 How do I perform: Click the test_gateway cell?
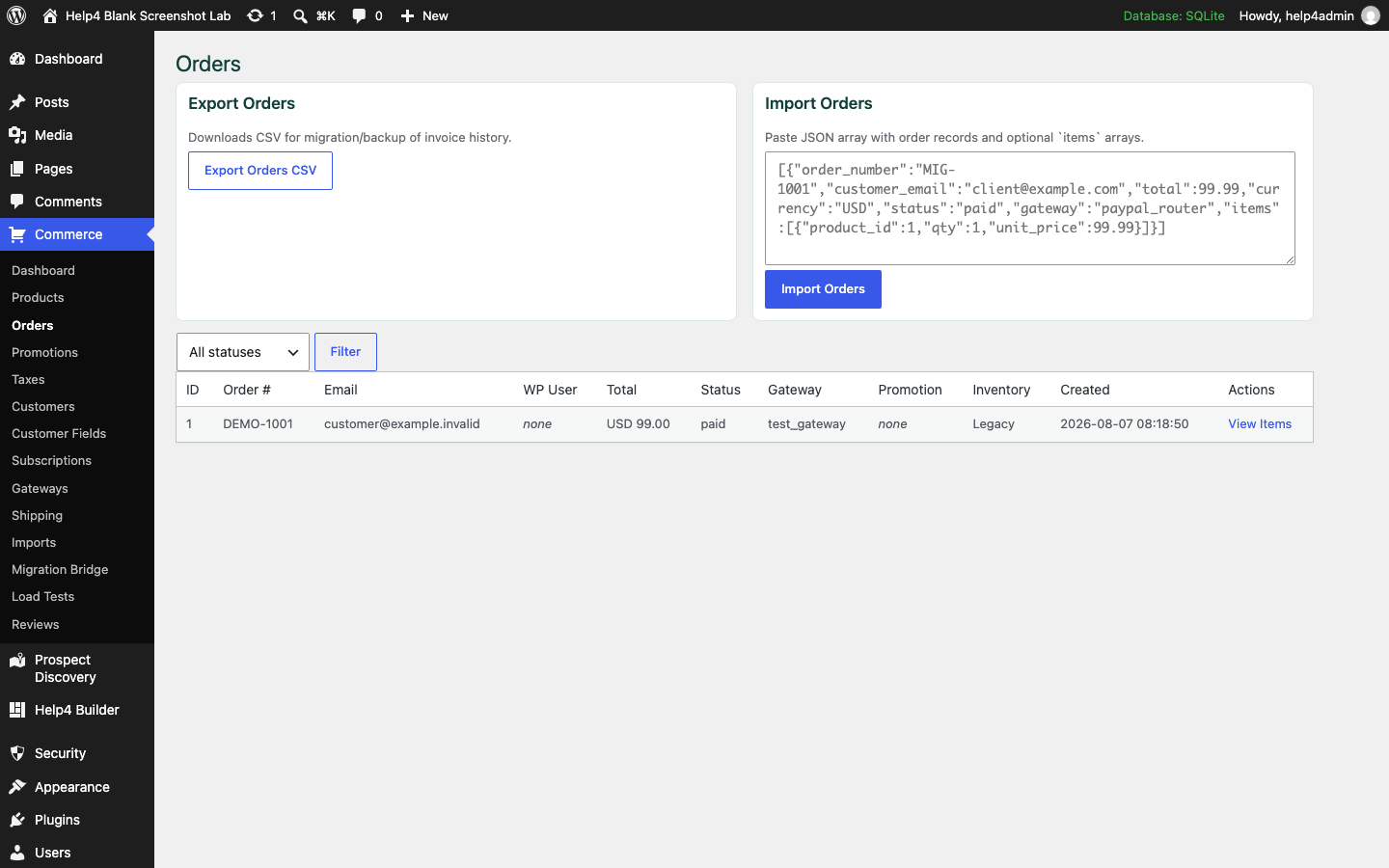[806, 424]
